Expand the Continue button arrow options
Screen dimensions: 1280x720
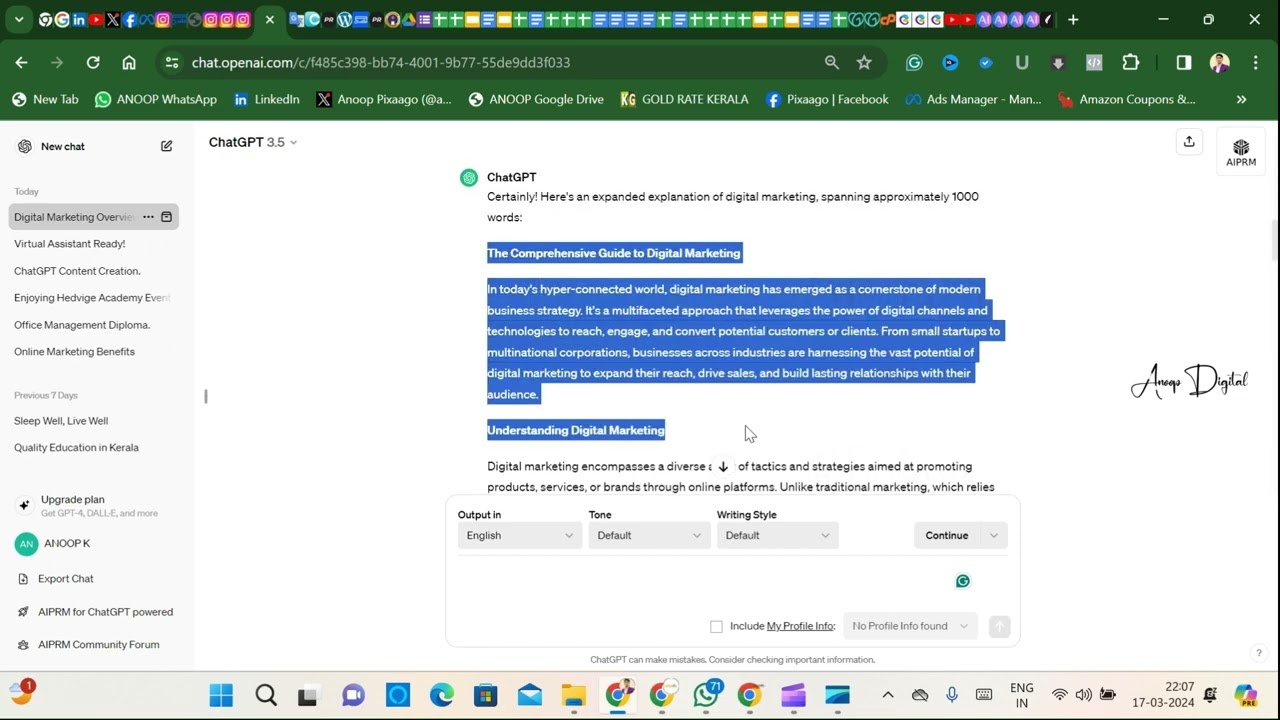click(x=994, y=536)
